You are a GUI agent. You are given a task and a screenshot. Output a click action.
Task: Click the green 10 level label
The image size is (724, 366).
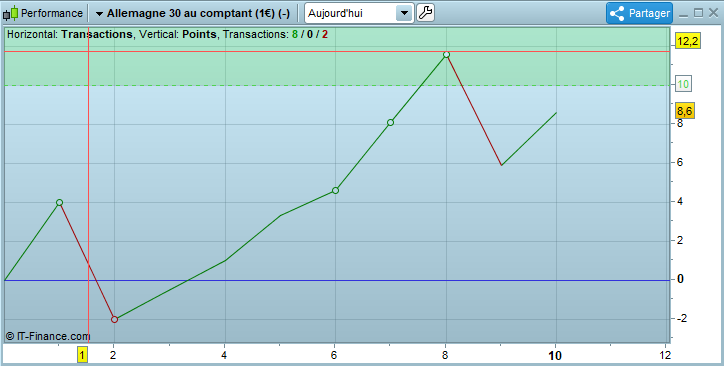click(684, 84)
